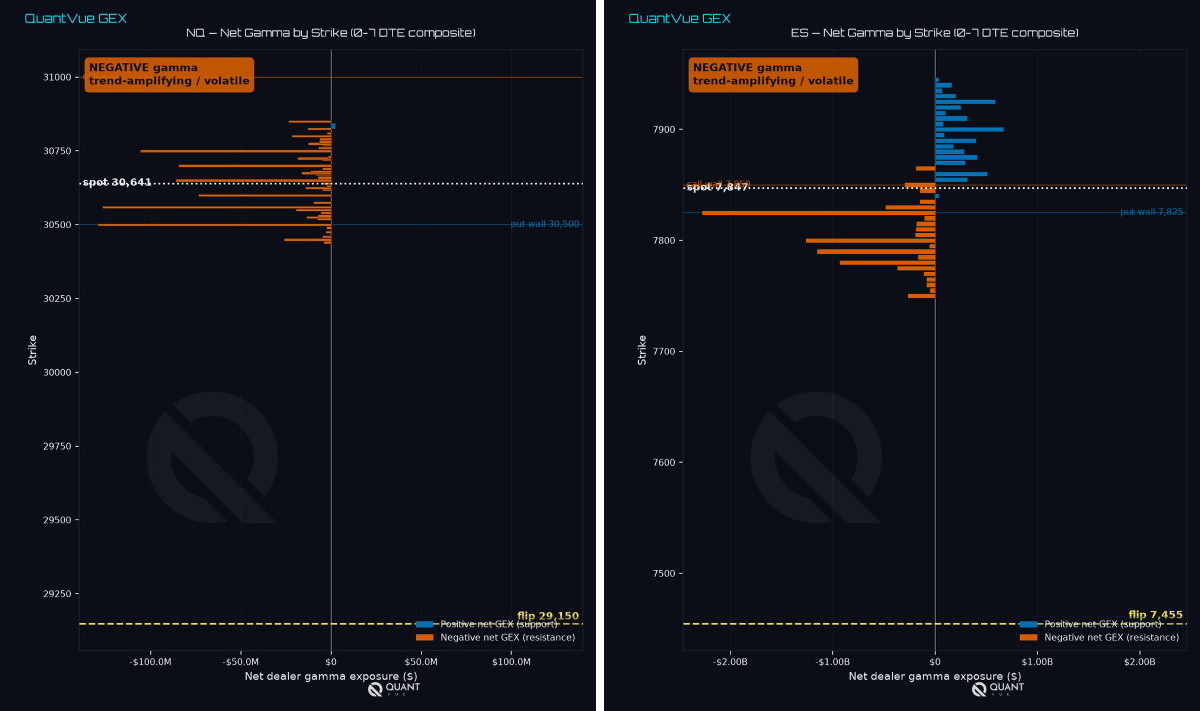The width and height of the screenshot is (1200, 711).
Task: Click the QuantVue GEX header above the ES chart
Action: [x=679, y=18]
